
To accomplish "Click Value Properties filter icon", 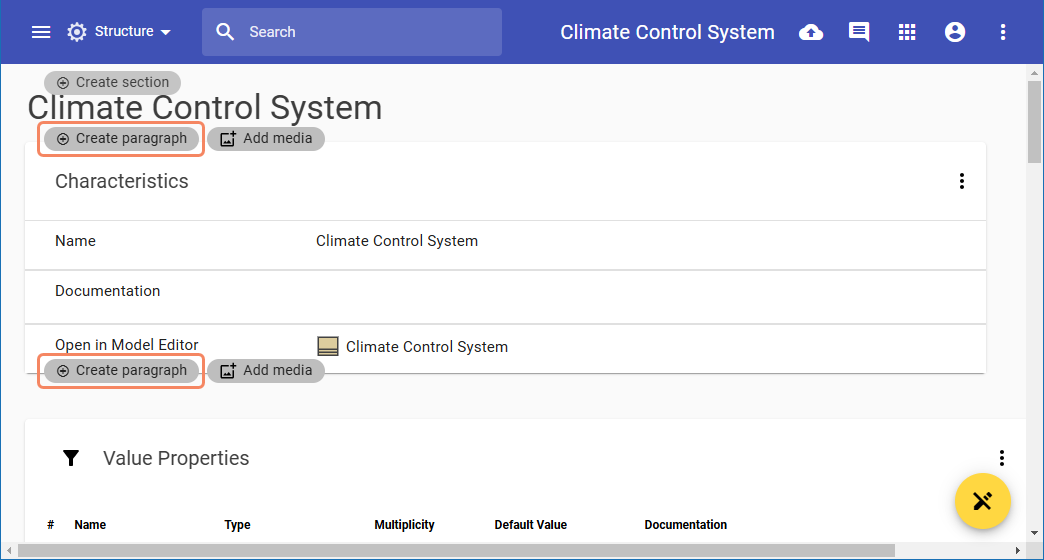I will tap(71, 458).
